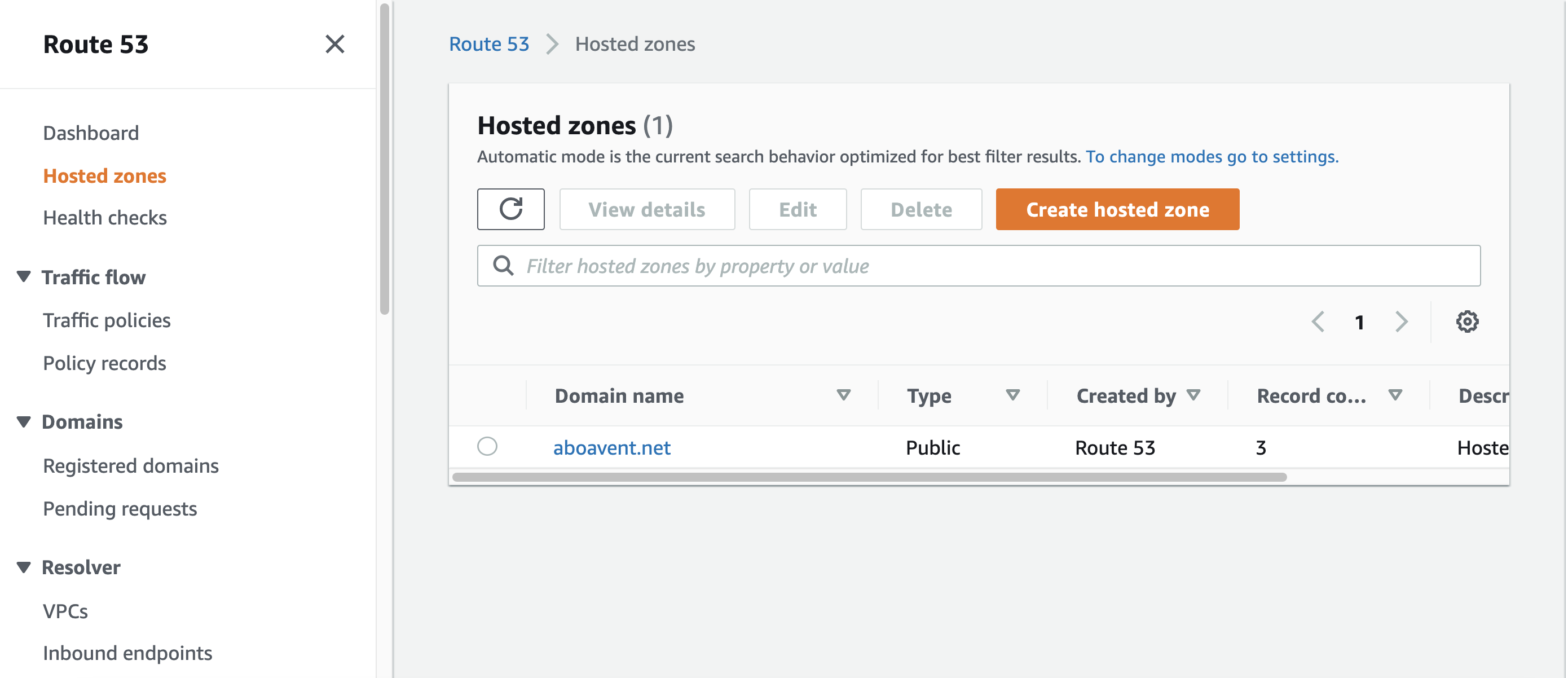Click the refresh hosted zones icon button
Viewport: 1568px width, 678px height.
click(510, 209)
